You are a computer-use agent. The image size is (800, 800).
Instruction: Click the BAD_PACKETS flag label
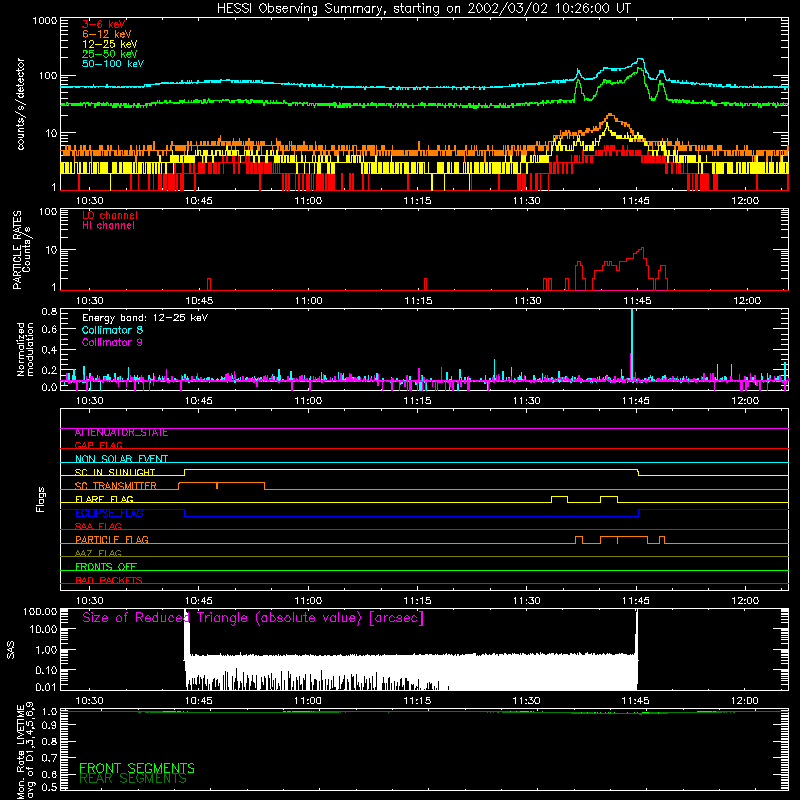coord(109,580)
